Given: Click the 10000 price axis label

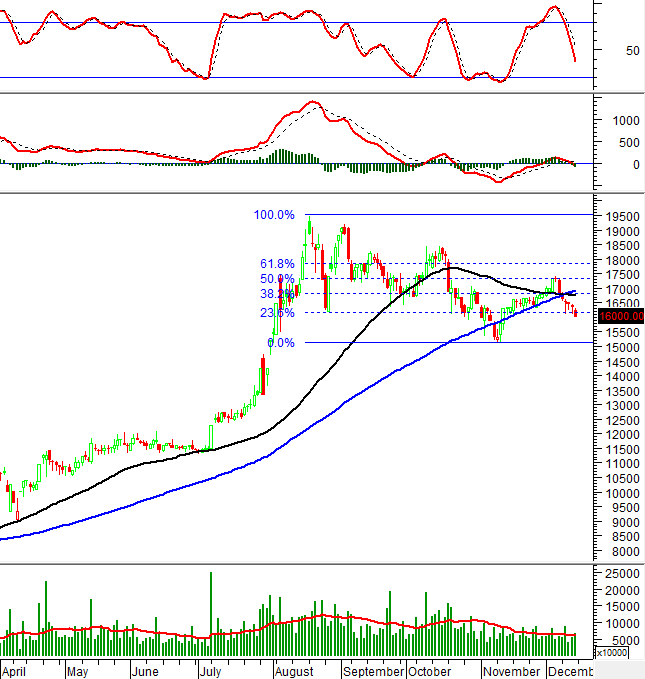Looking at the screenshot, I should tap(620, 493).
